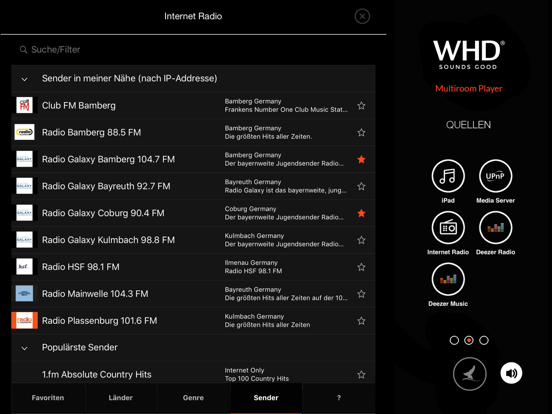Image resolution: width=552 pixels, height=414 pixels.
Task: Collapse 'Sender in meiner Nähe' section
Action: [x=24, y=79]
